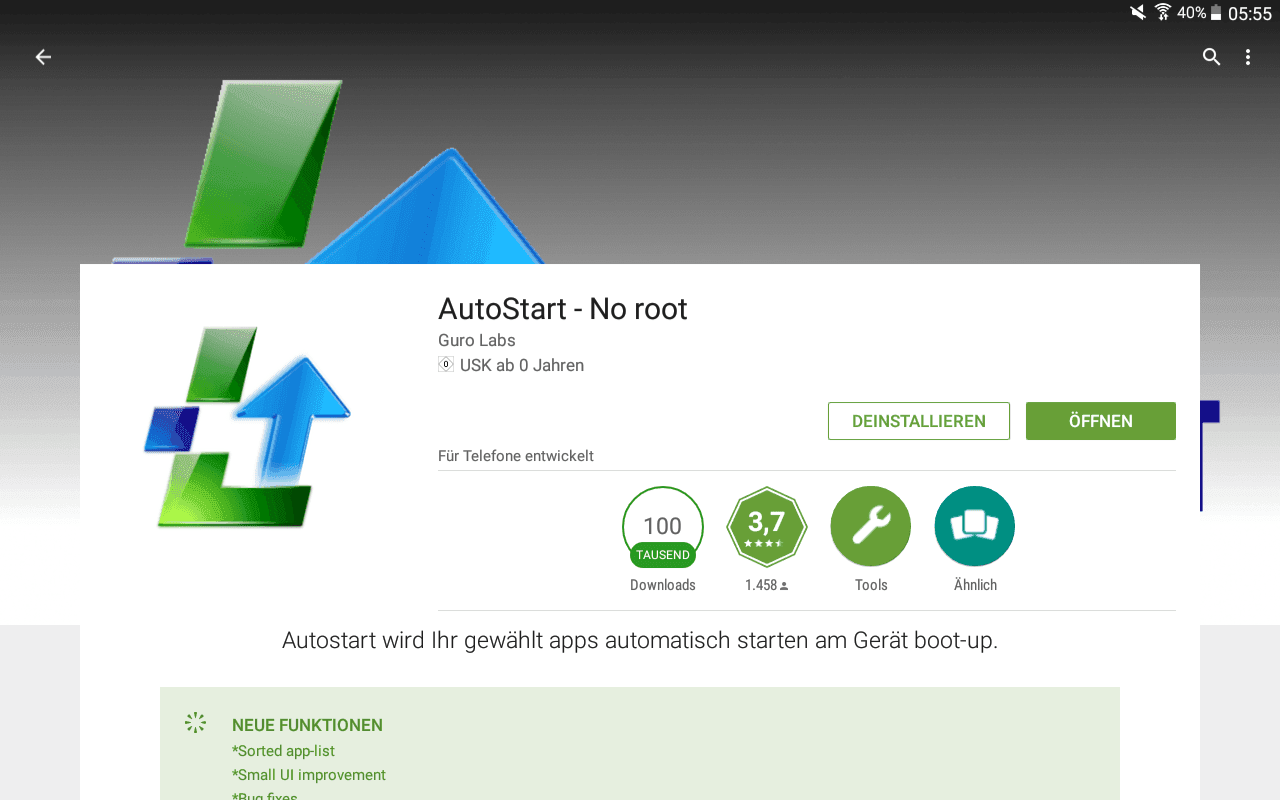The image size is (1280, 800).
Task: Tap the Wi-Fi status bar icon
Action: (1163, 12)
